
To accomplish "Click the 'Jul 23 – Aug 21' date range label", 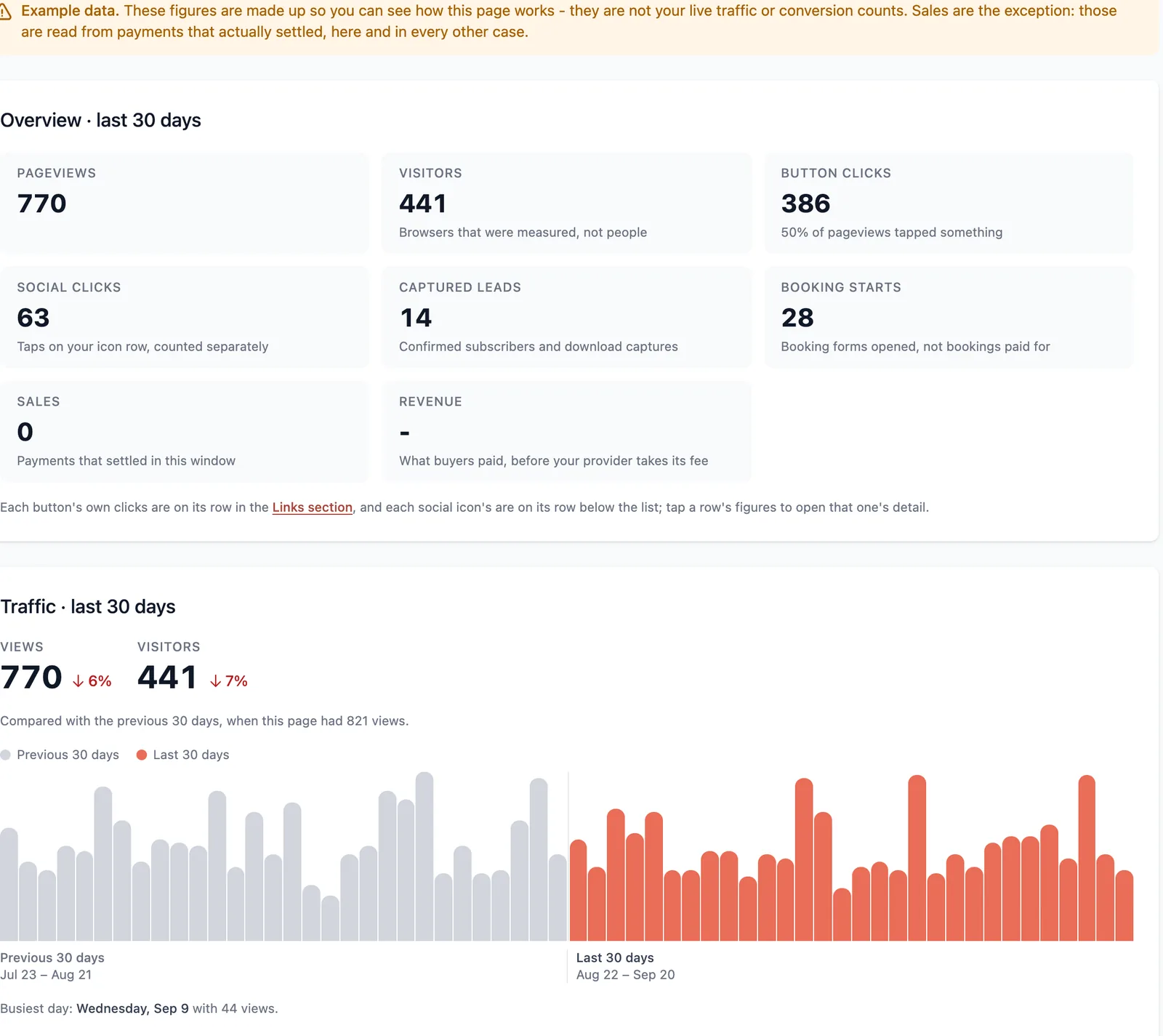I will click(46, 975).
